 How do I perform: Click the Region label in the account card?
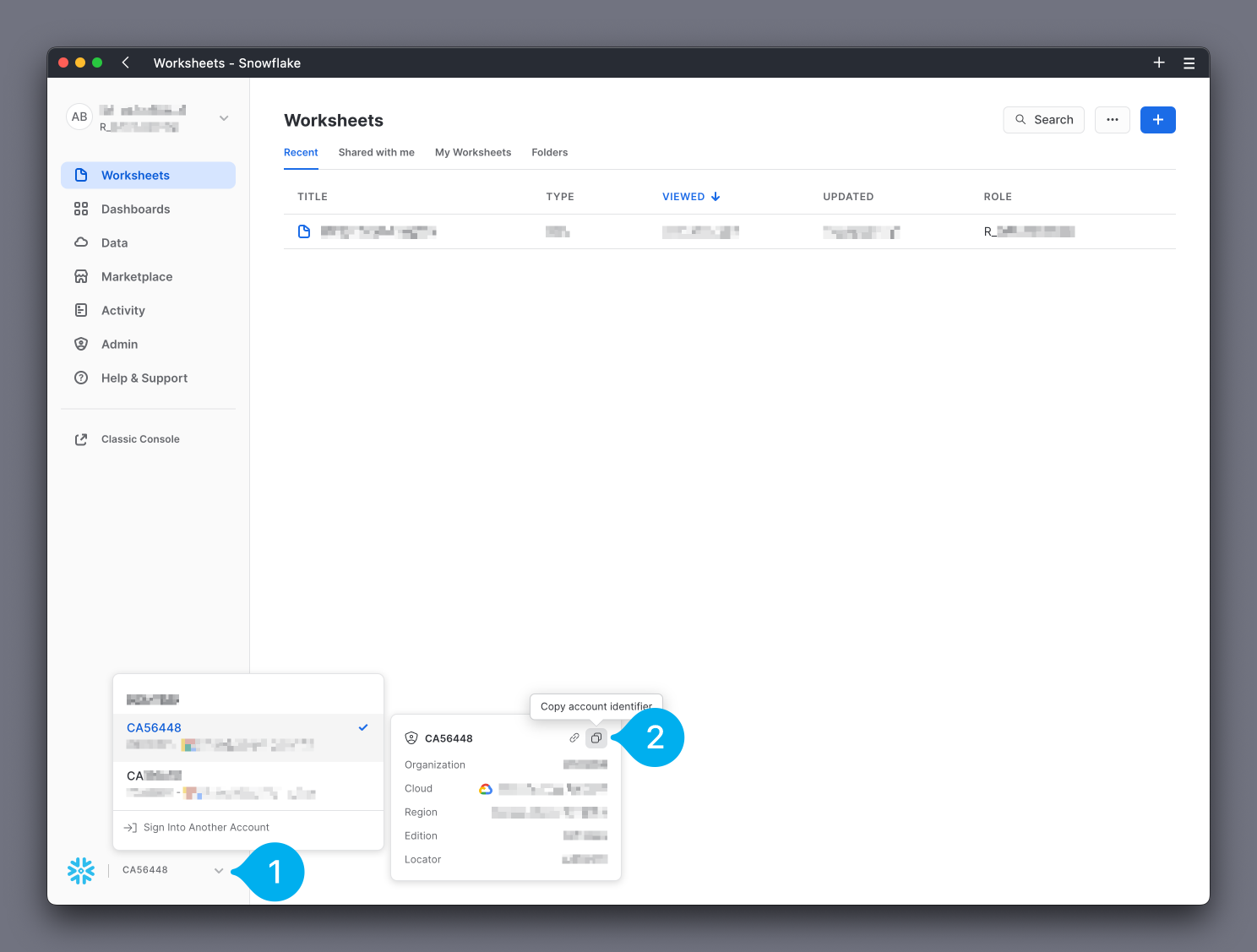(x=421, y=813)
